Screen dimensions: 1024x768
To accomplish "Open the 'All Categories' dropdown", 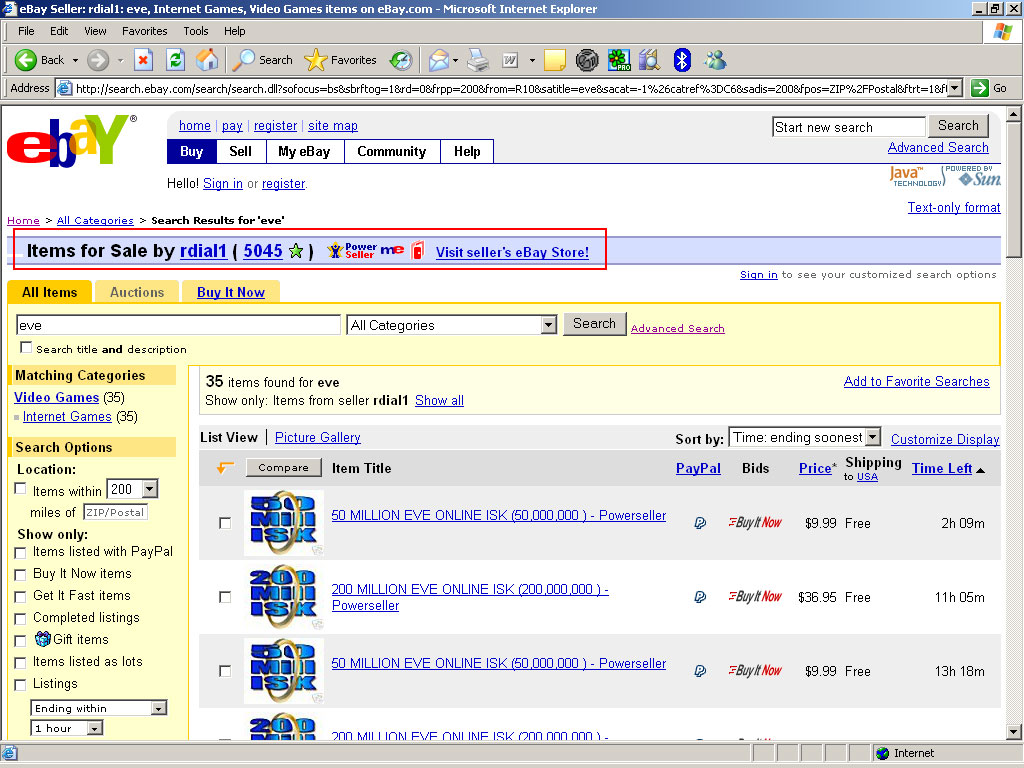I will click(x=548, y=325).
